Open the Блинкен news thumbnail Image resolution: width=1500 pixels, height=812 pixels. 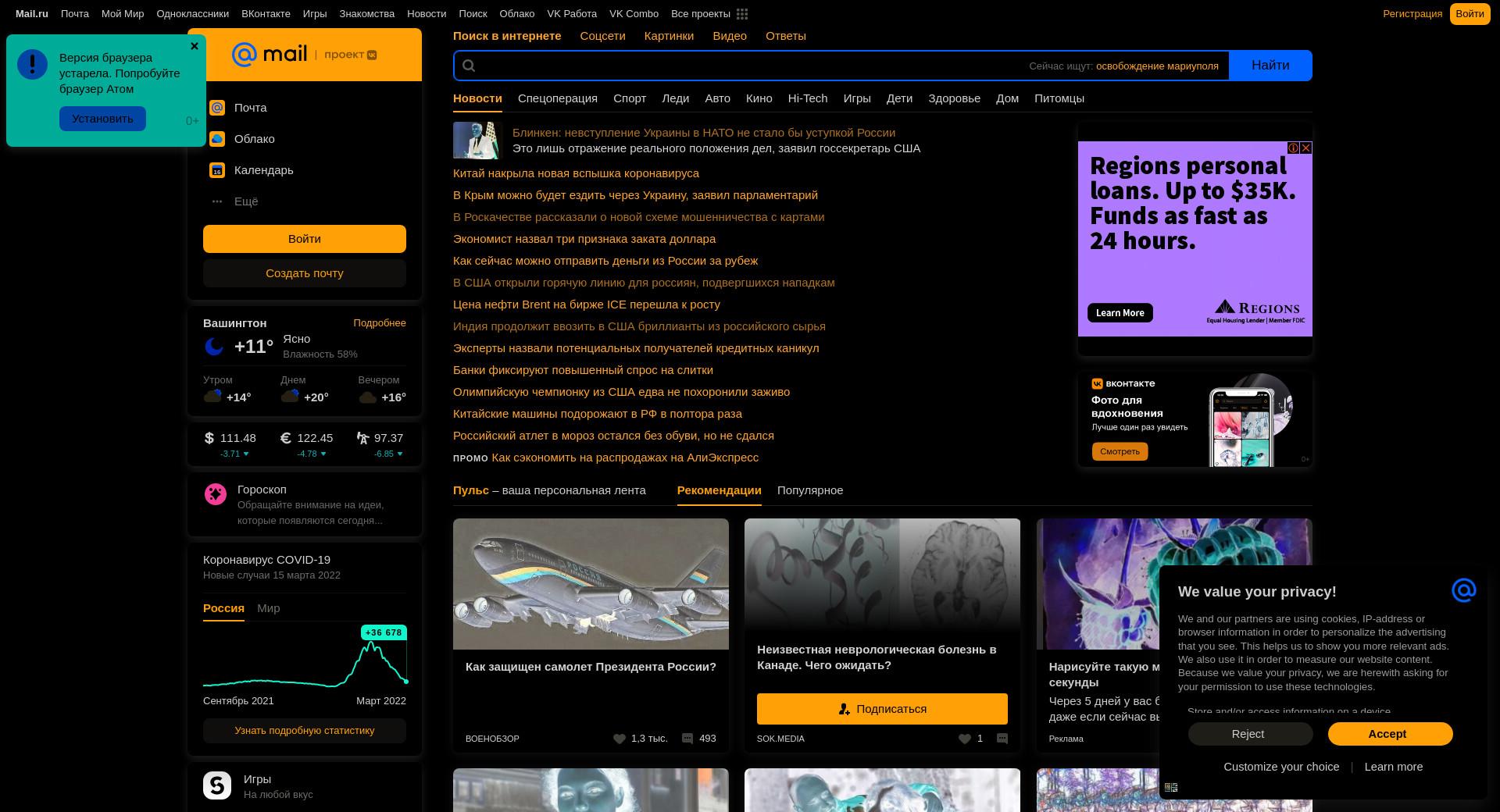(476, 141)
